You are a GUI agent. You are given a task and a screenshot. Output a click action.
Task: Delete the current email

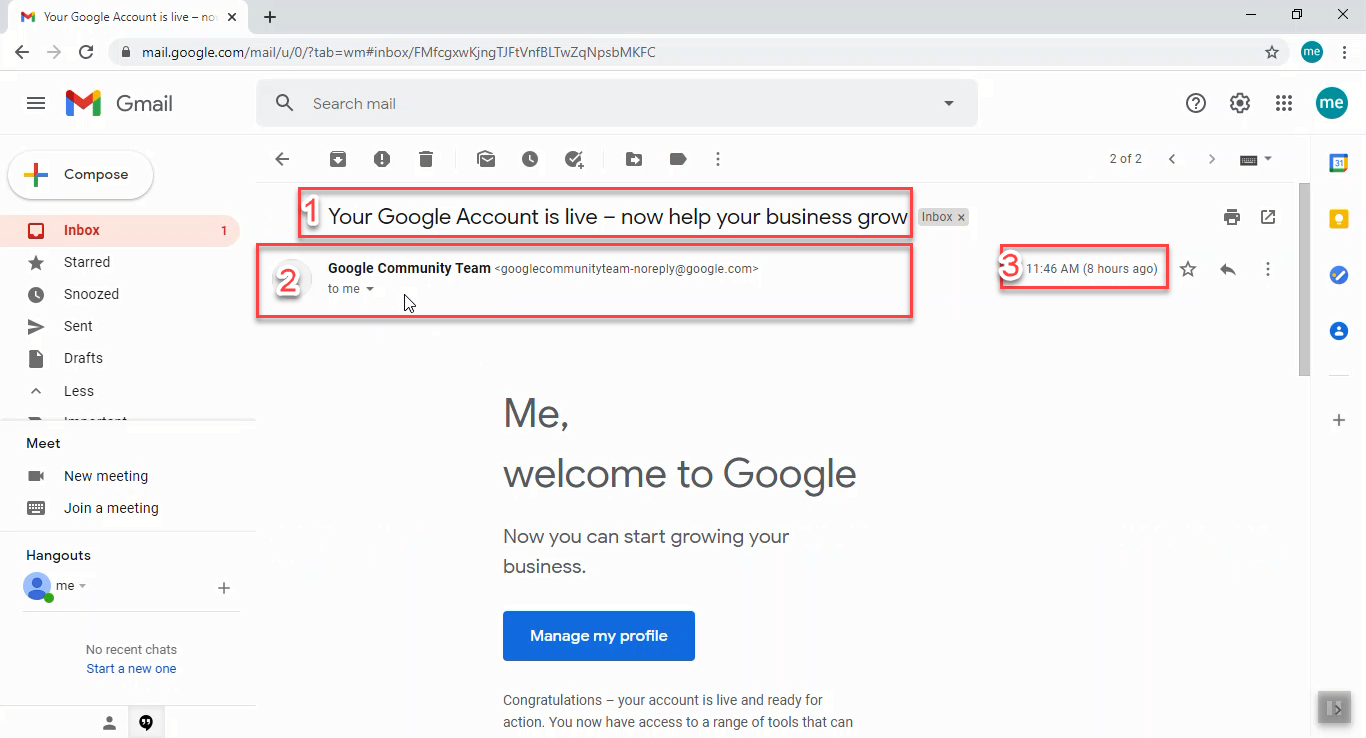coord(426,159)
